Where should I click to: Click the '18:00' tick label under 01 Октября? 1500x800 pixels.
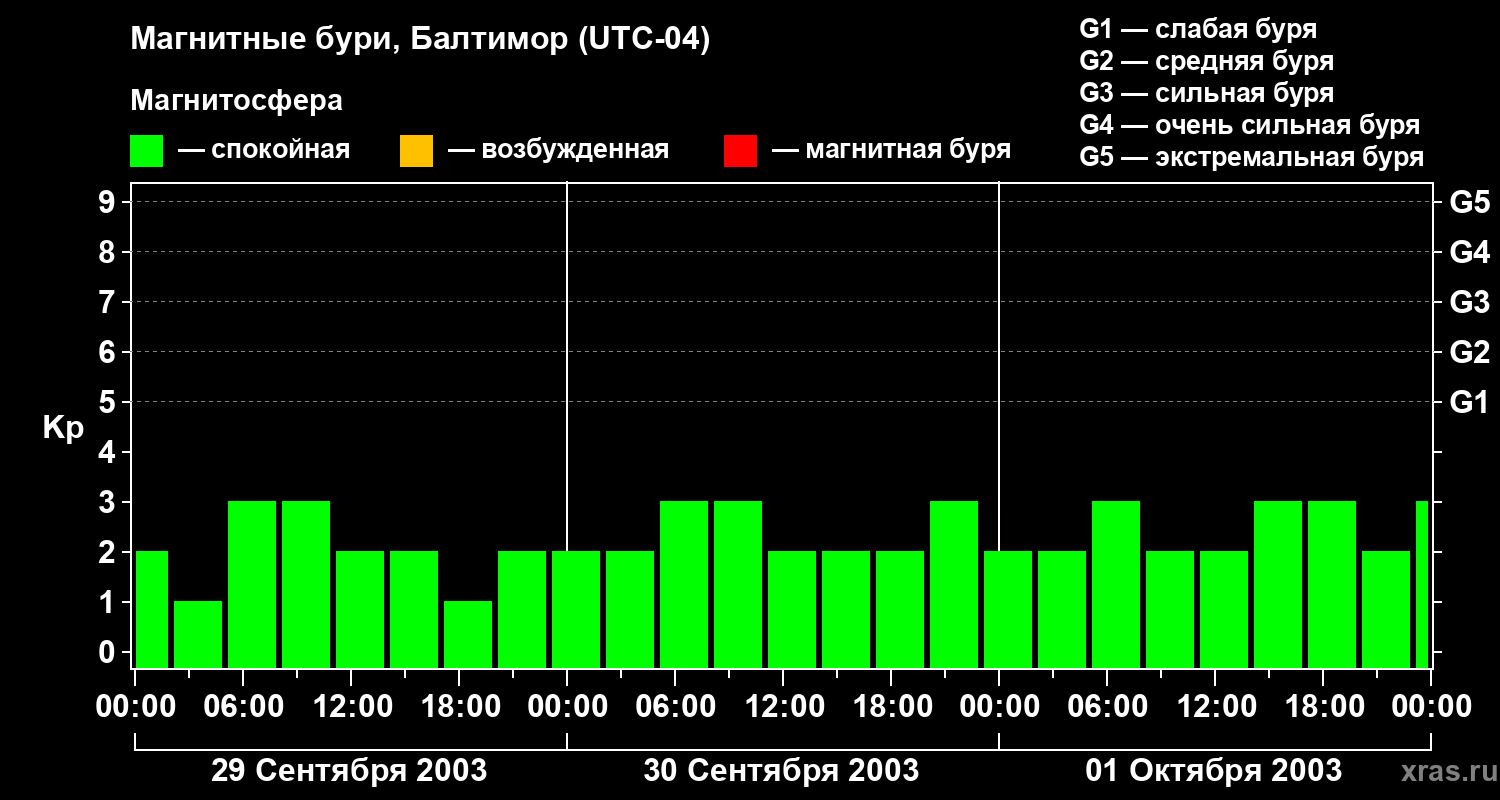pos(1323,707)
